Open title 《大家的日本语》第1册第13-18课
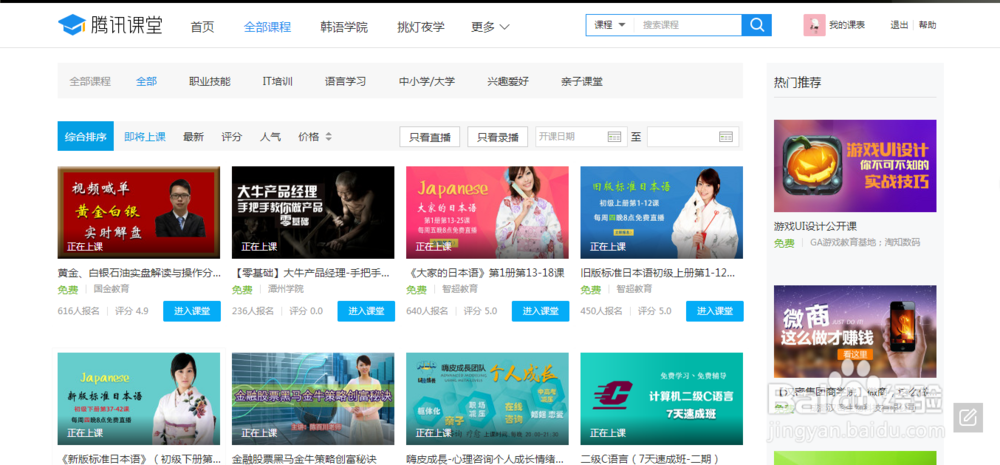This screenshot has width=1000, height=465. point(485,273)
